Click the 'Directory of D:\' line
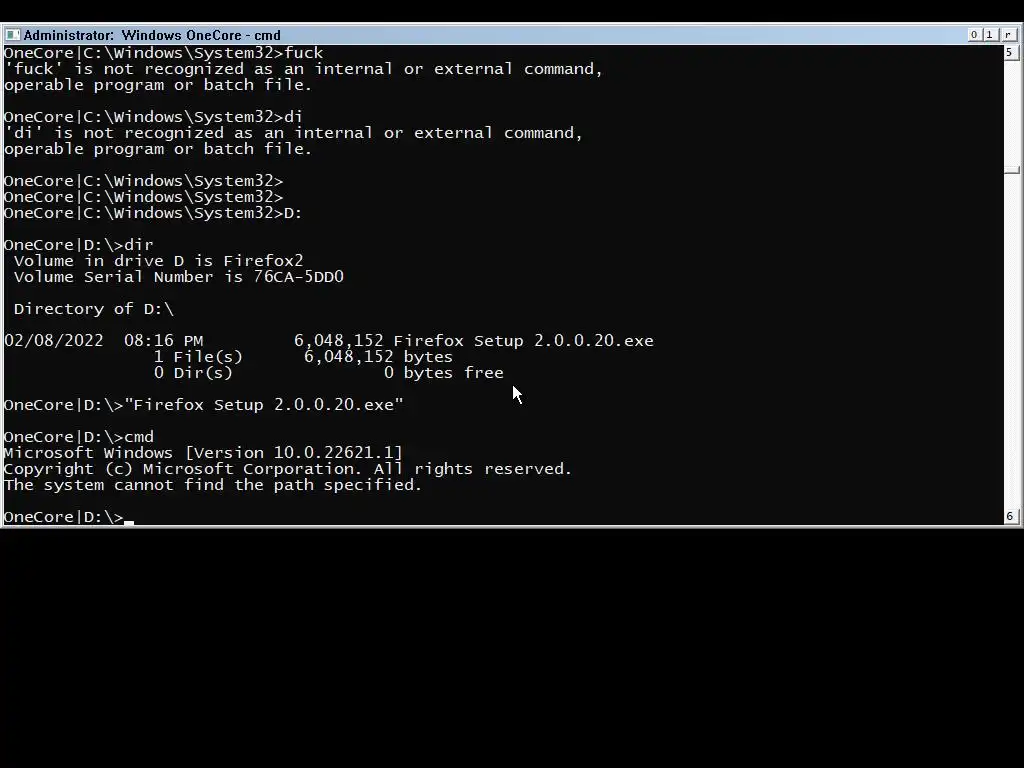Image resolution: width=1024 pixels, height=768 pixels. coord(94,309)
